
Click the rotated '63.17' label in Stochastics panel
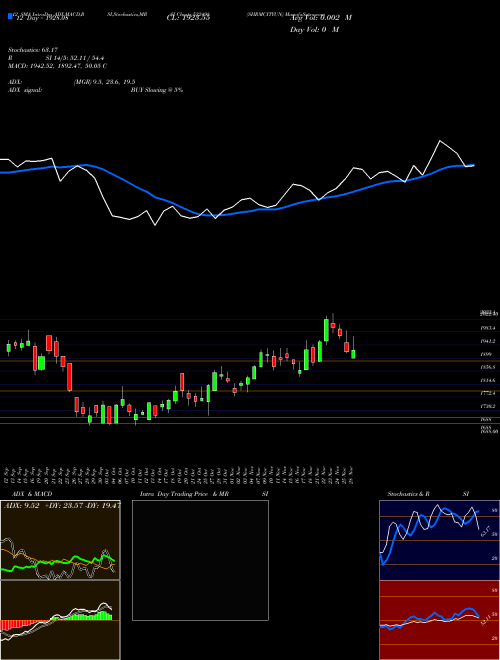click(484, 532)
